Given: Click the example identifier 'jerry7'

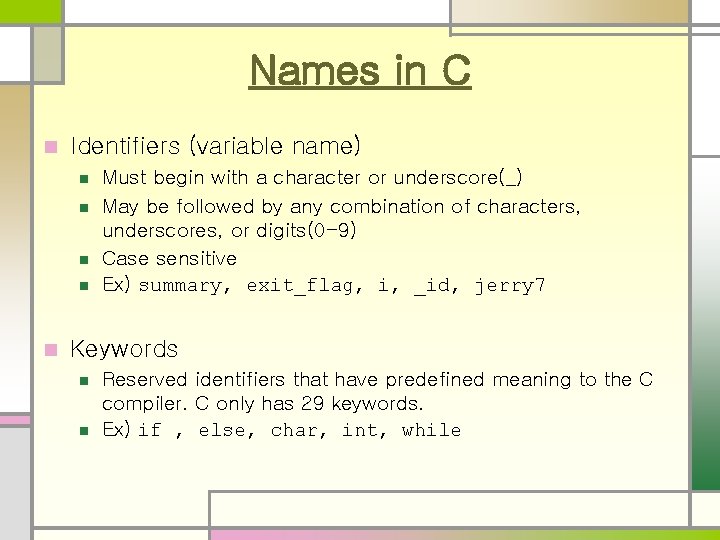Looking at the screenshot, I should (509, 286).
